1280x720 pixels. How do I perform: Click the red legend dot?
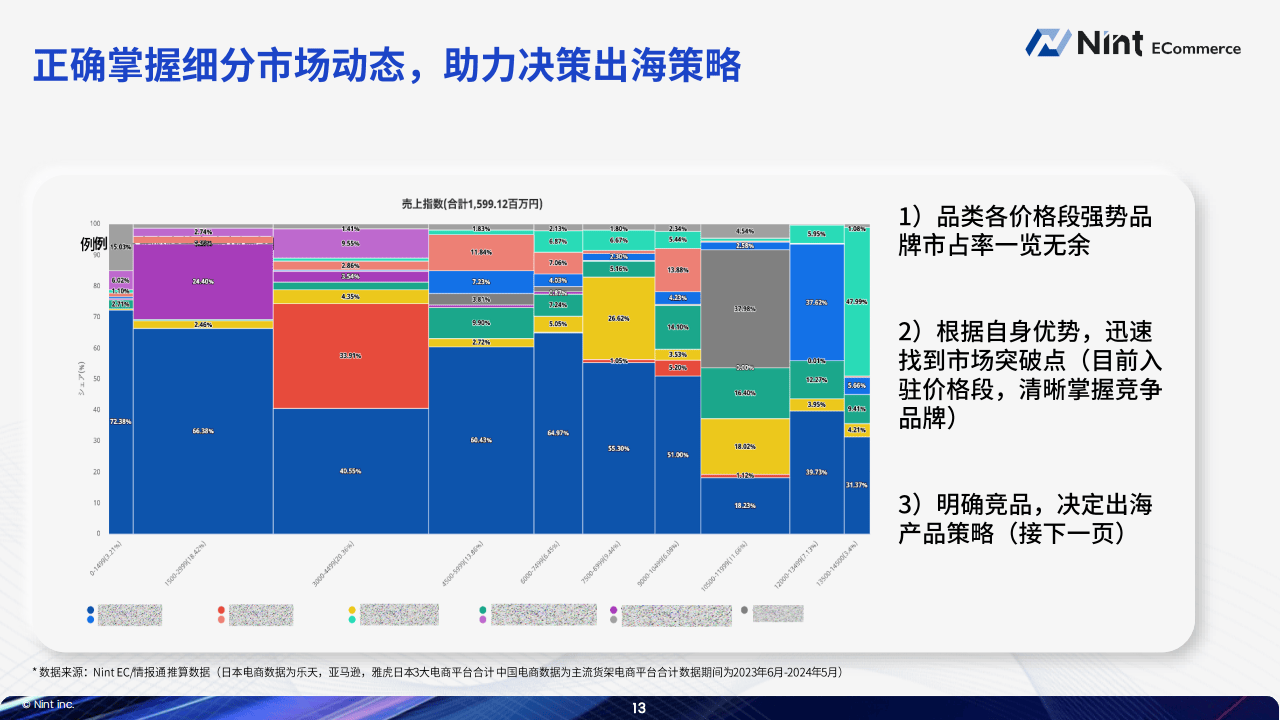tap(221, 609)
